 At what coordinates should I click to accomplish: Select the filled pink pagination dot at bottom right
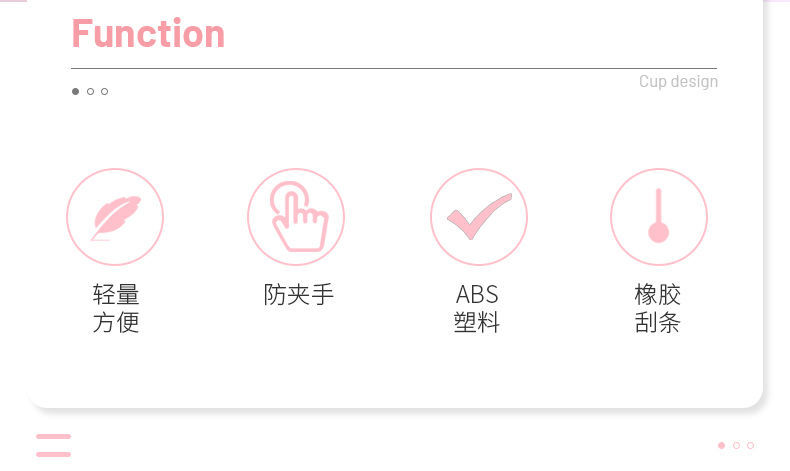pyautogui.click(x=722, y=445)
